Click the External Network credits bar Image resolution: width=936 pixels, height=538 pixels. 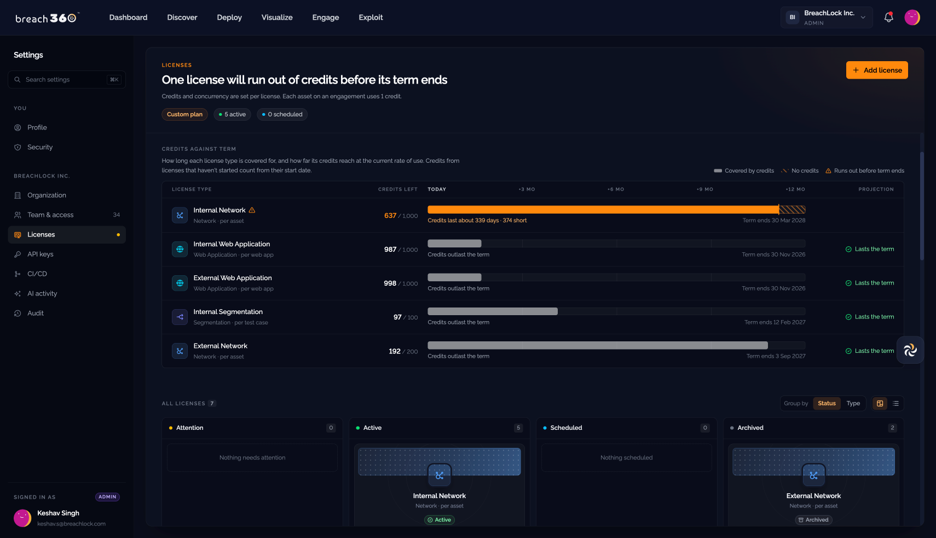coord(598,345)
